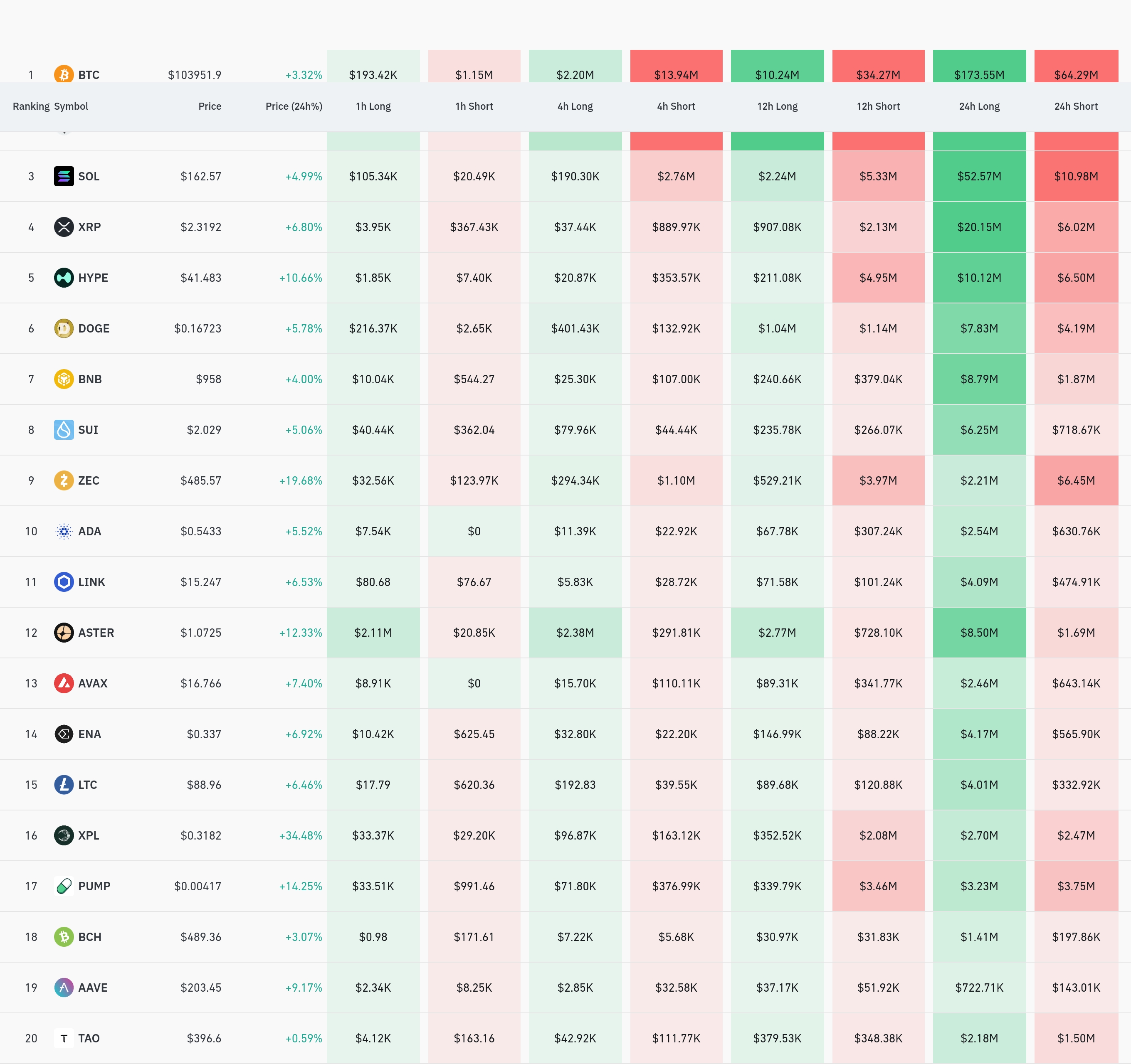This screenshot has height=1064, width=1131.
Task: Sort by 12h Short column header
Action: coord(878,106)
